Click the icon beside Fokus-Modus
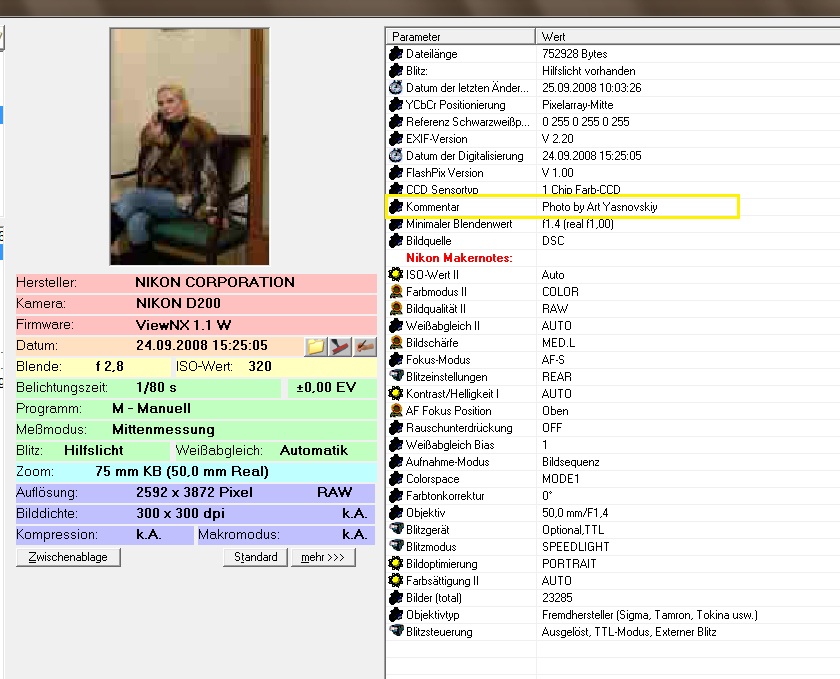 (396, 360)
